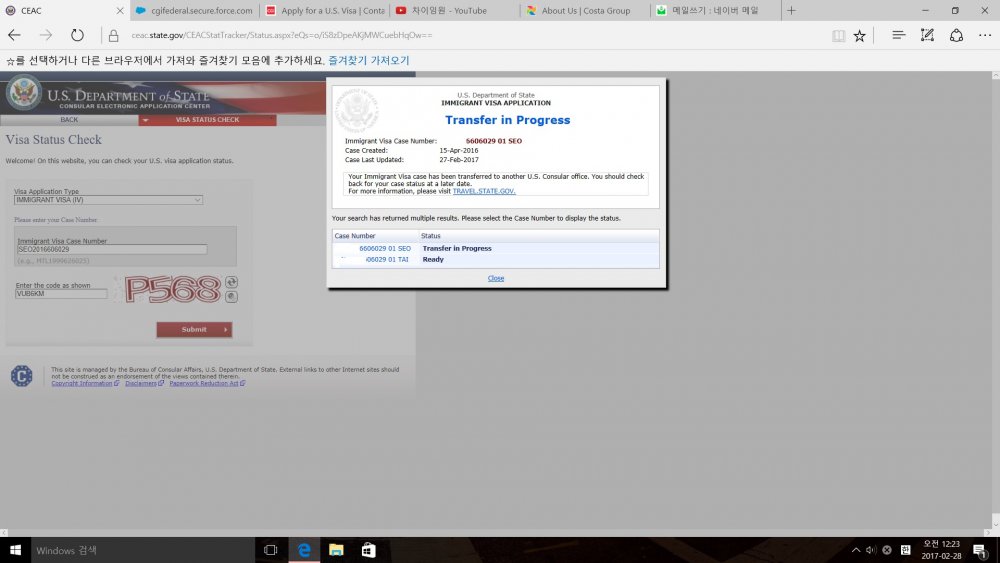Open the Visa Application Type dropdown
The width and height of the screenshot is (1000, 563).
108,200
